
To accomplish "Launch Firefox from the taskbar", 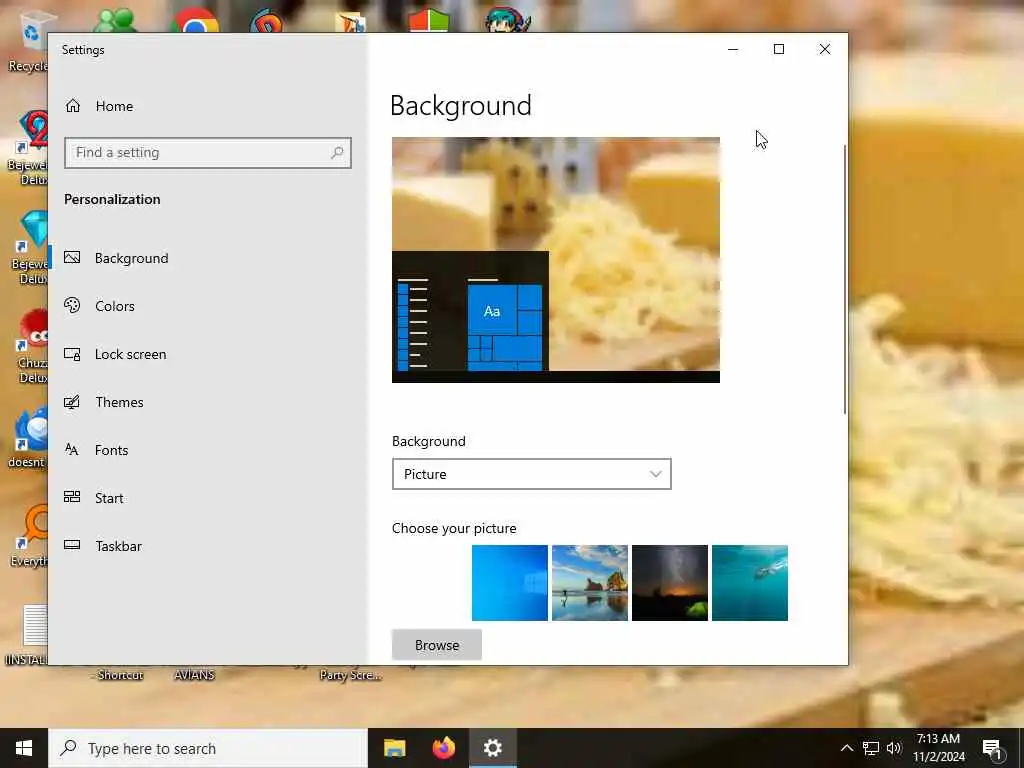I will click(x=443, y=748).
